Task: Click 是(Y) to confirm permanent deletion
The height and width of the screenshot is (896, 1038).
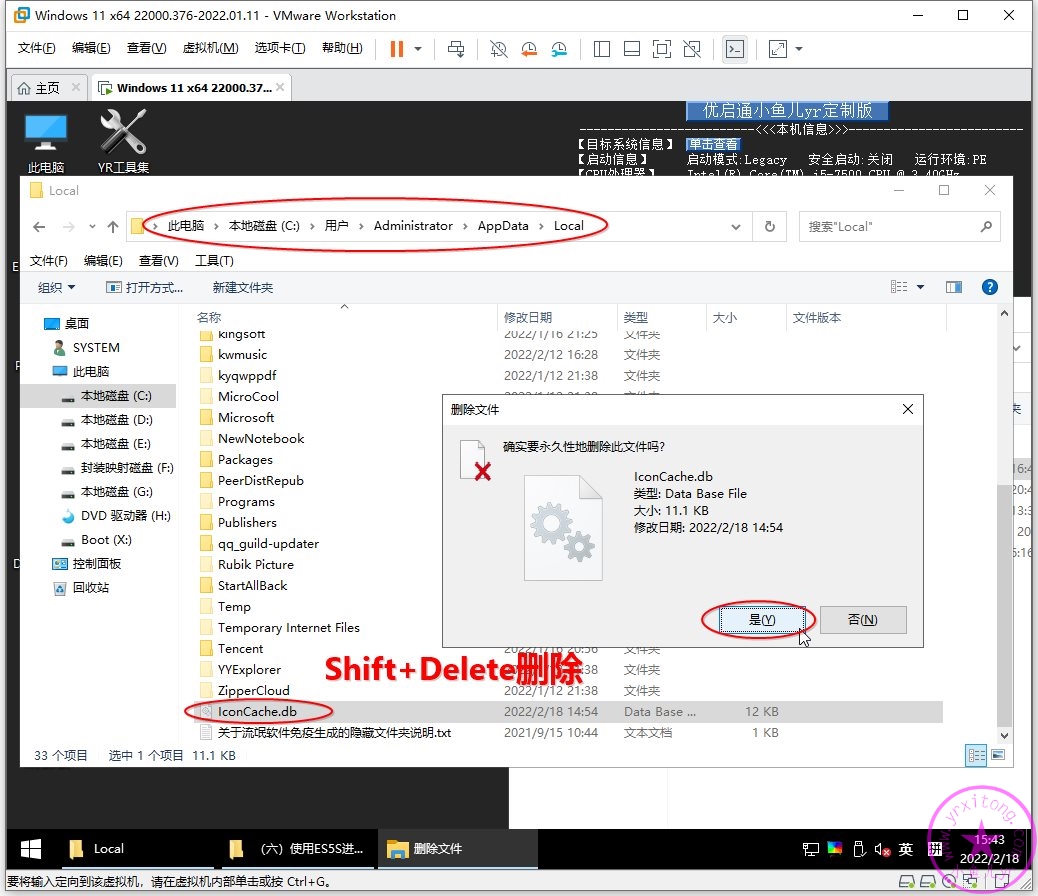Action: 761,620
